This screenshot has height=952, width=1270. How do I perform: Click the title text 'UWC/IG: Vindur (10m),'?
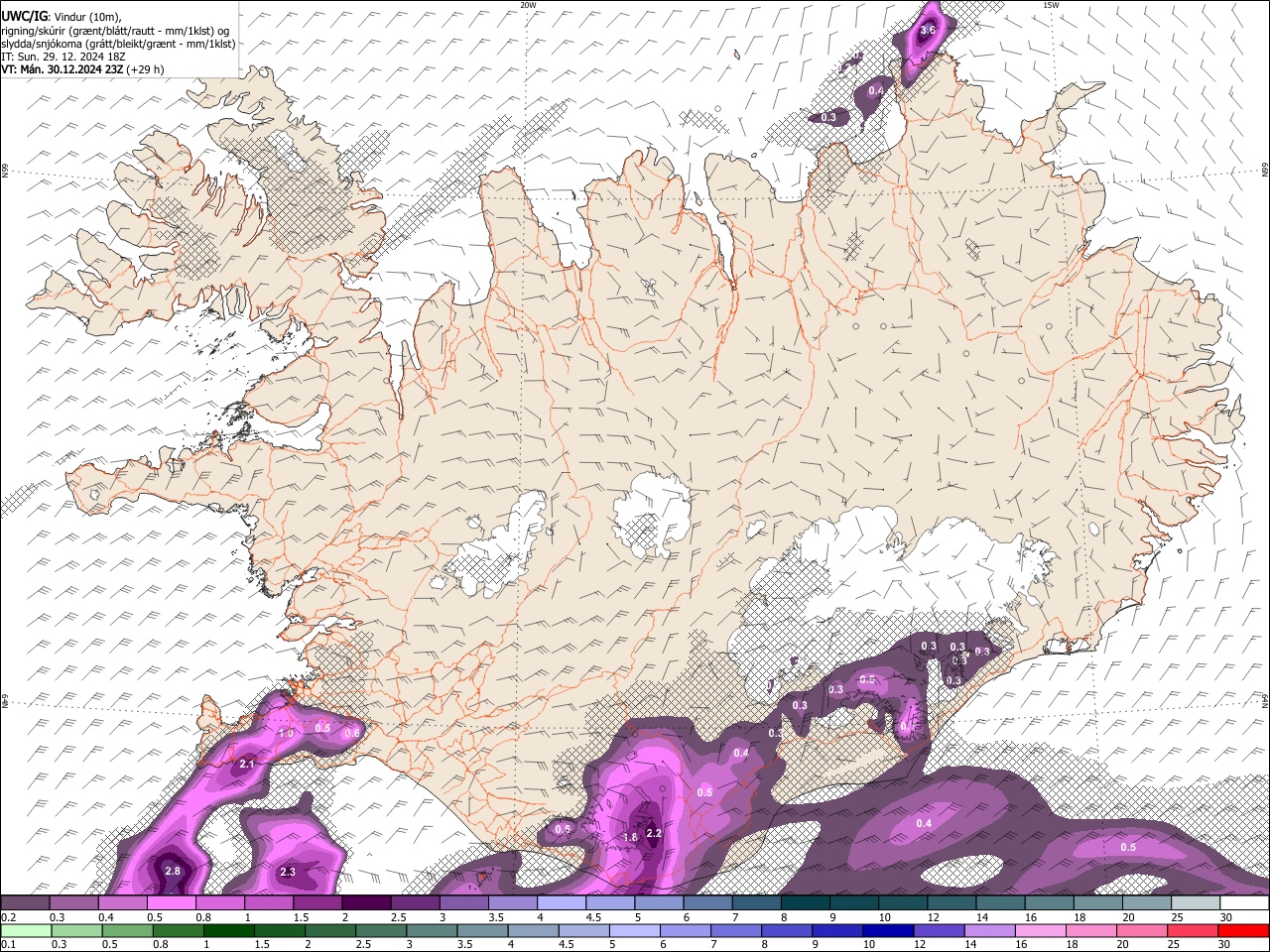click(x=62, y=17)
